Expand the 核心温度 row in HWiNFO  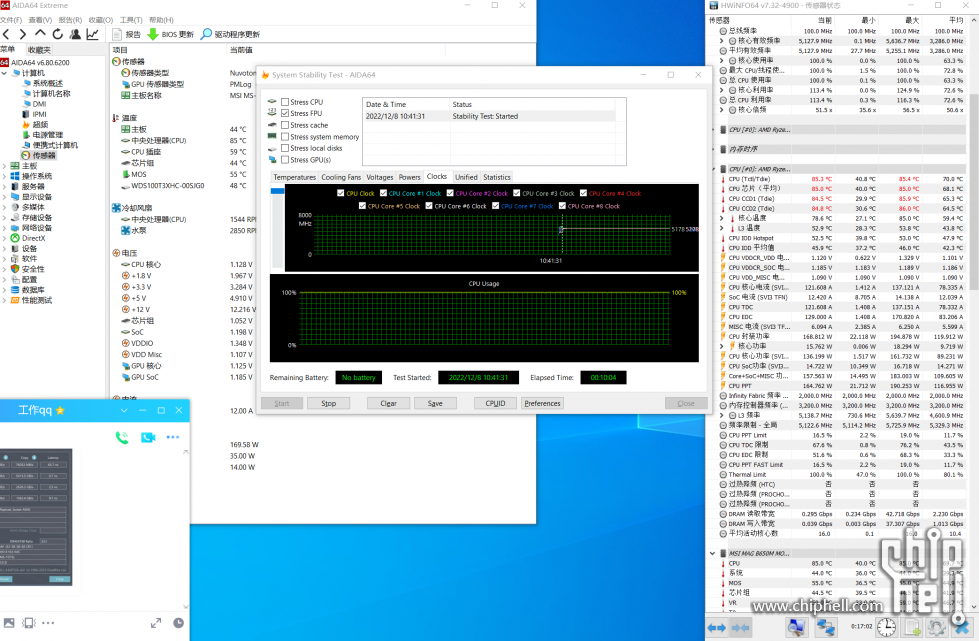click(722, 218)
